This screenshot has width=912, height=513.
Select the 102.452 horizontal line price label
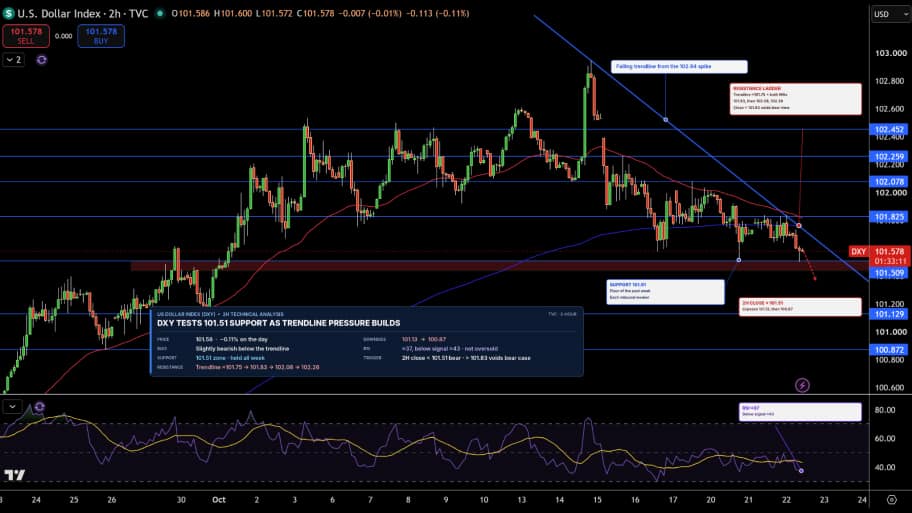pos(889,130)
